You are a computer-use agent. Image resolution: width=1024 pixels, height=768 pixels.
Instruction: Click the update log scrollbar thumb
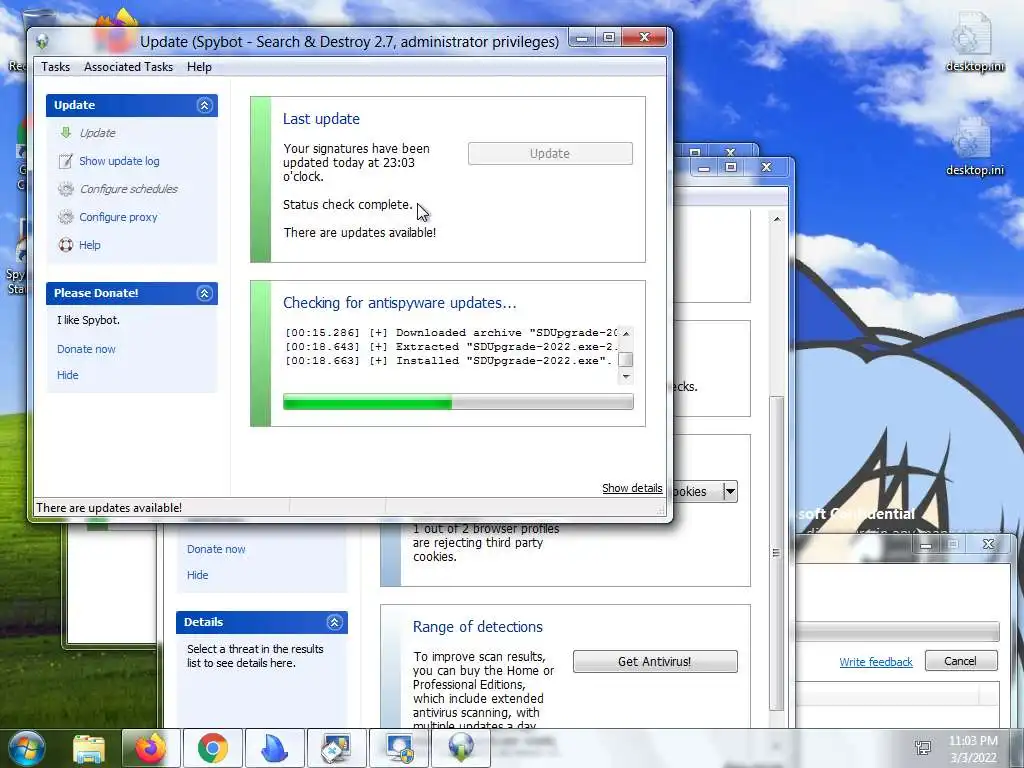626,360
